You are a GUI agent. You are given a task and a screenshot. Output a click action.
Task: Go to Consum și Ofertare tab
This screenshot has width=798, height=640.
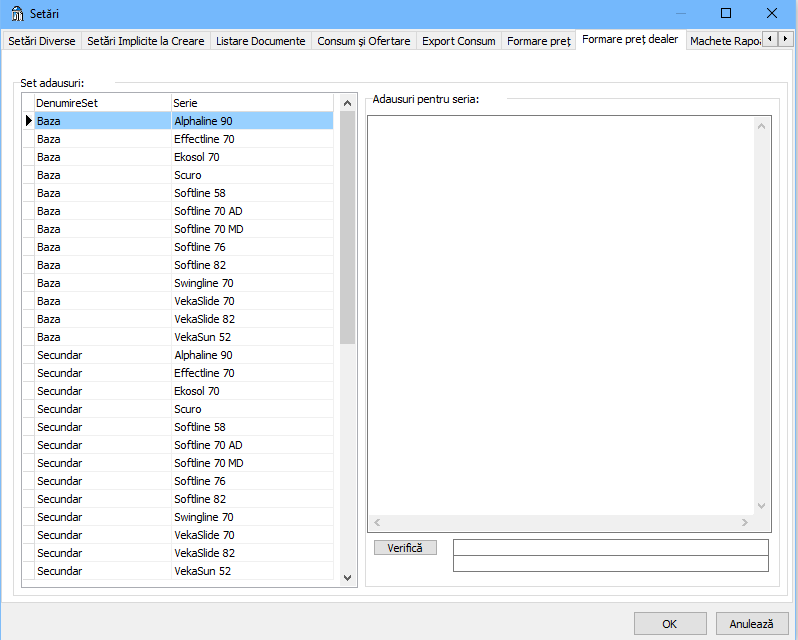click(x=363, y=41)
